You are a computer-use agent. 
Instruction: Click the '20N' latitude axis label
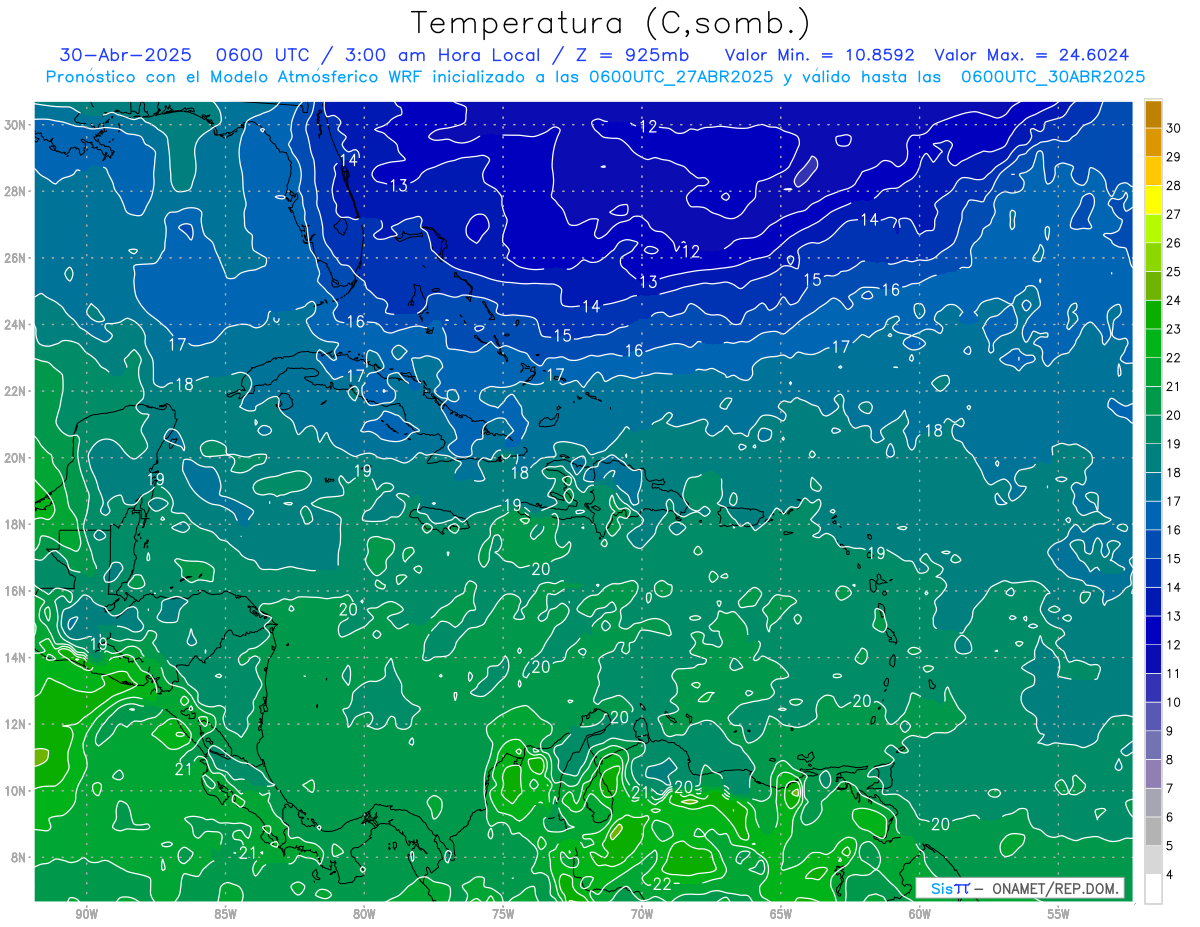coord(15,458)
